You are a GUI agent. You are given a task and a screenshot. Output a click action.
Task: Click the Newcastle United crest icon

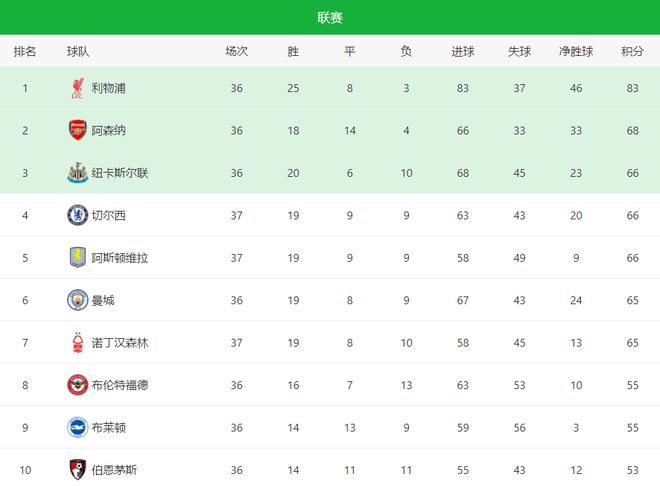coord(76,173)
